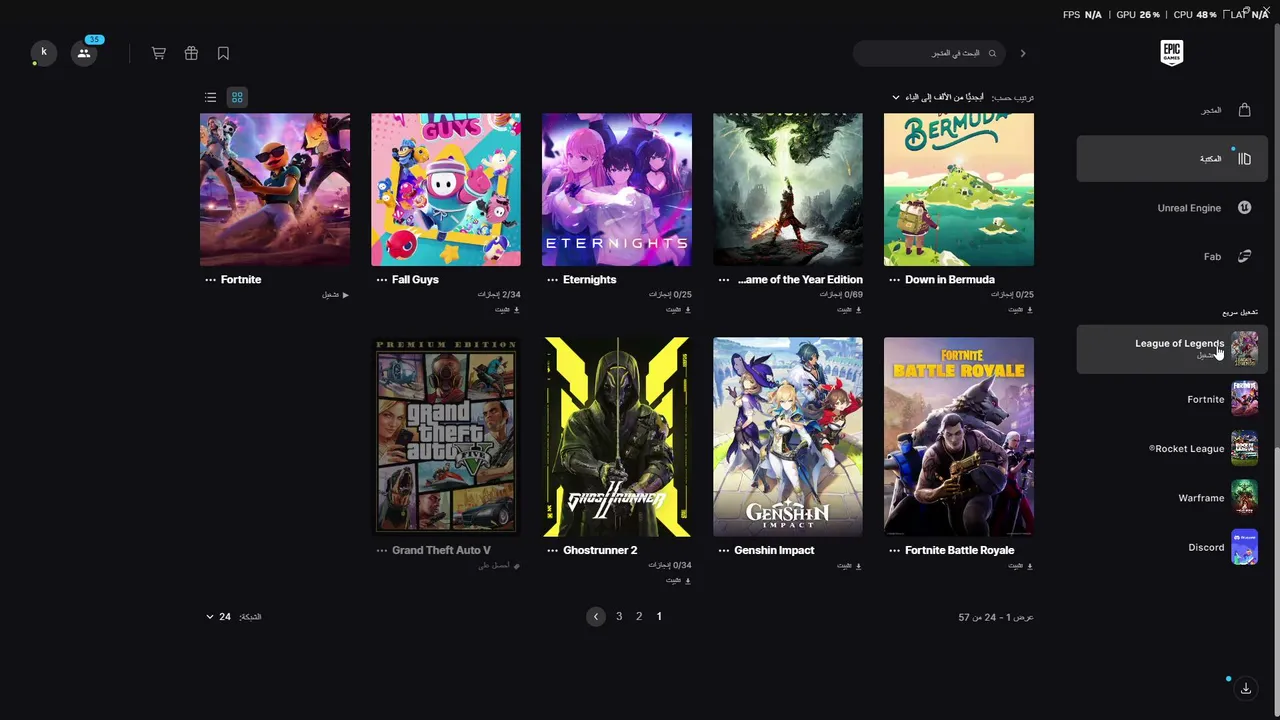Open the Eternights cover art
The width and height of the screenshot is (1280, 720).
(617, 190)
